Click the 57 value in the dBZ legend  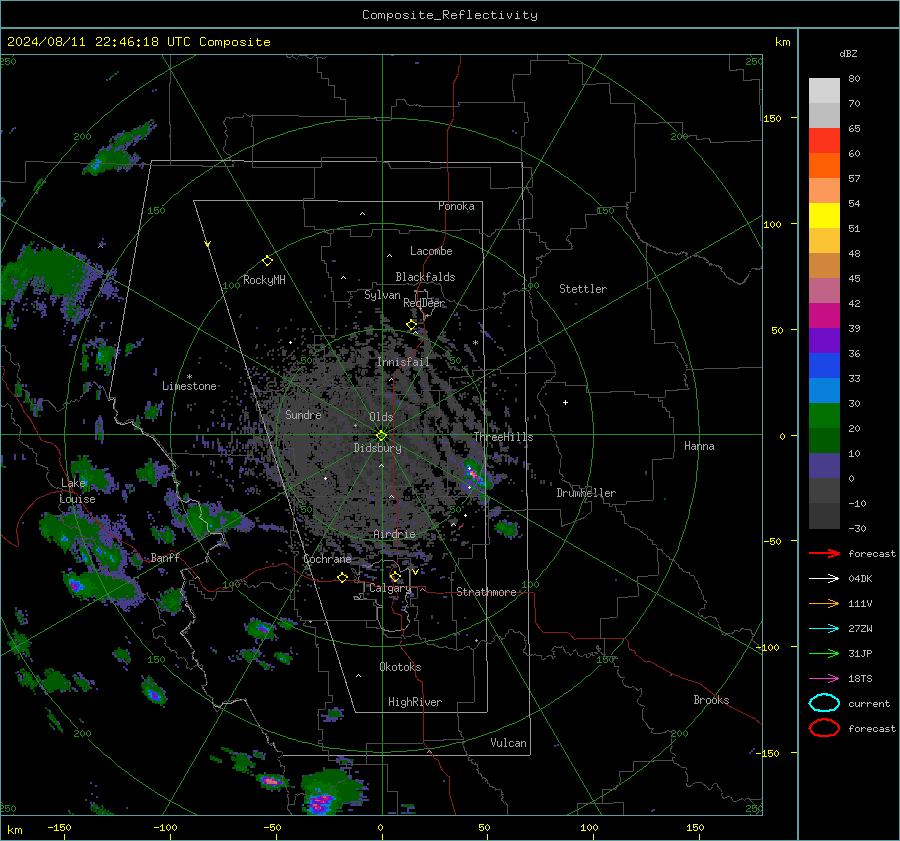(854, 179)
